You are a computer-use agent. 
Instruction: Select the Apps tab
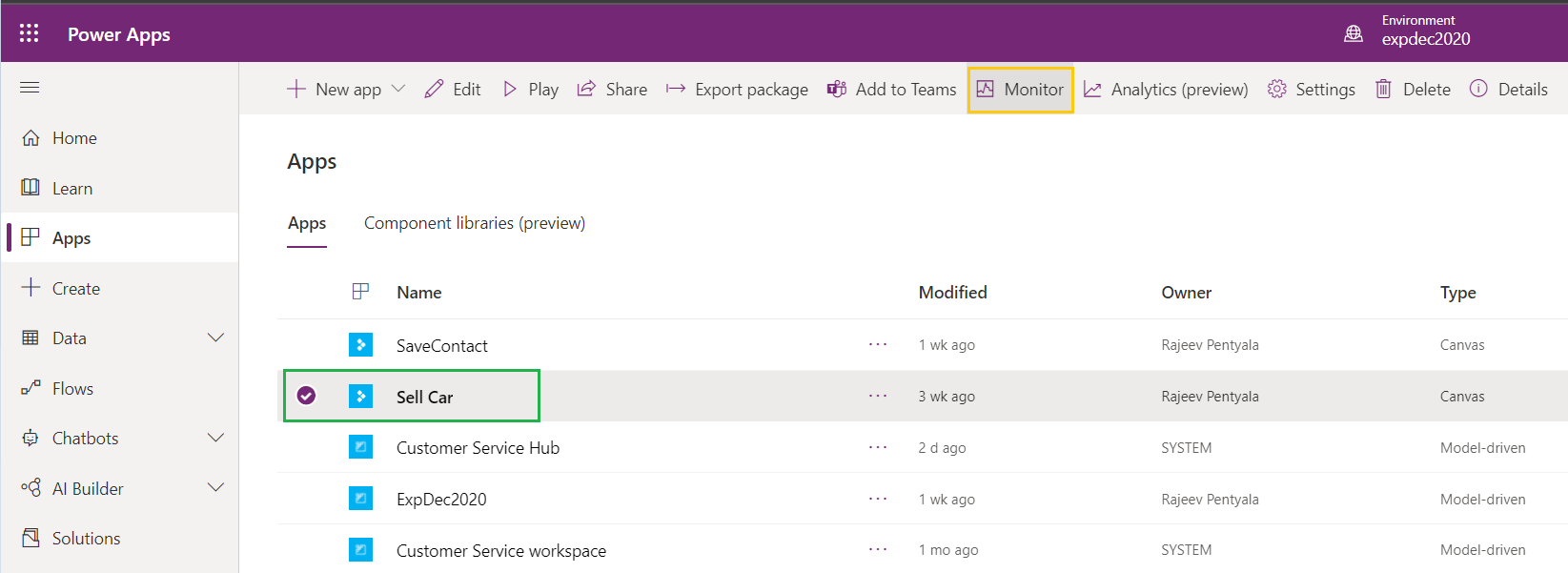pos(307,223)
